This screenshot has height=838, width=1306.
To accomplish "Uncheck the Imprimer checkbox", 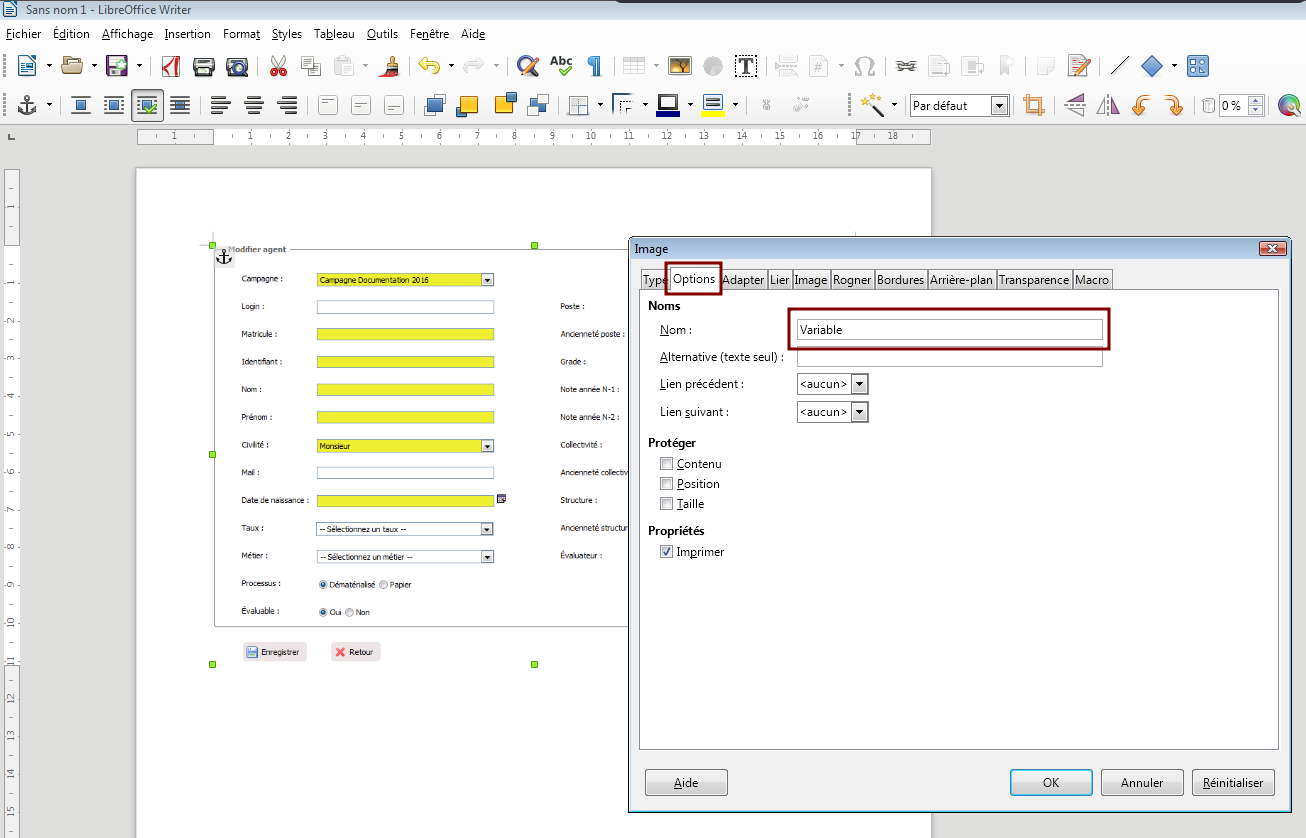I will click(x=666, y=552).
